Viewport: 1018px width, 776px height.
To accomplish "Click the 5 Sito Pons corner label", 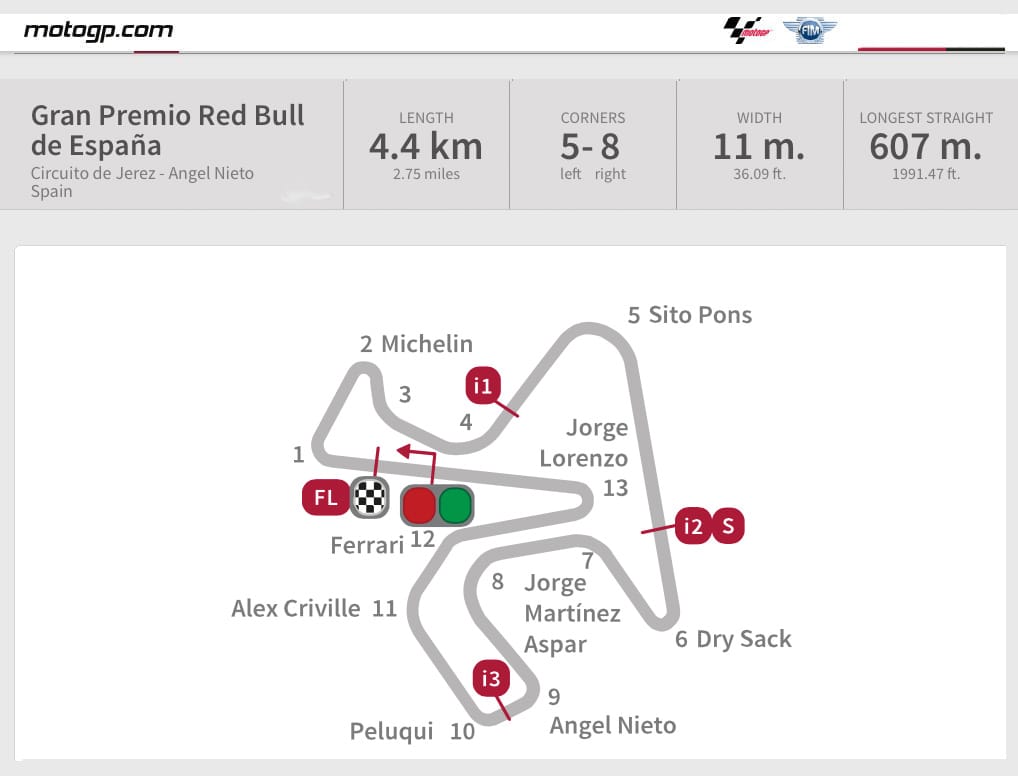I will [x=689, y=315].
